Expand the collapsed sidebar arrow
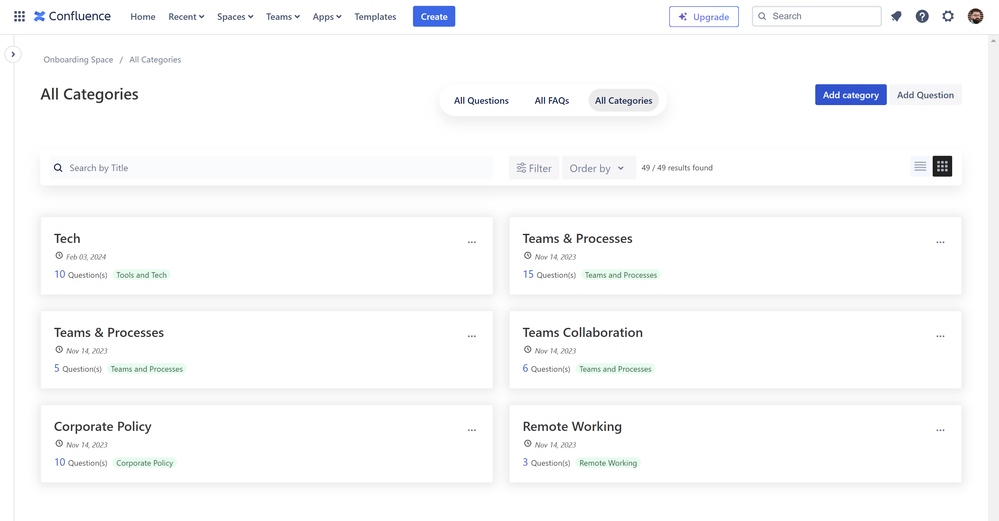999x521 pixels. click(13, 54)
